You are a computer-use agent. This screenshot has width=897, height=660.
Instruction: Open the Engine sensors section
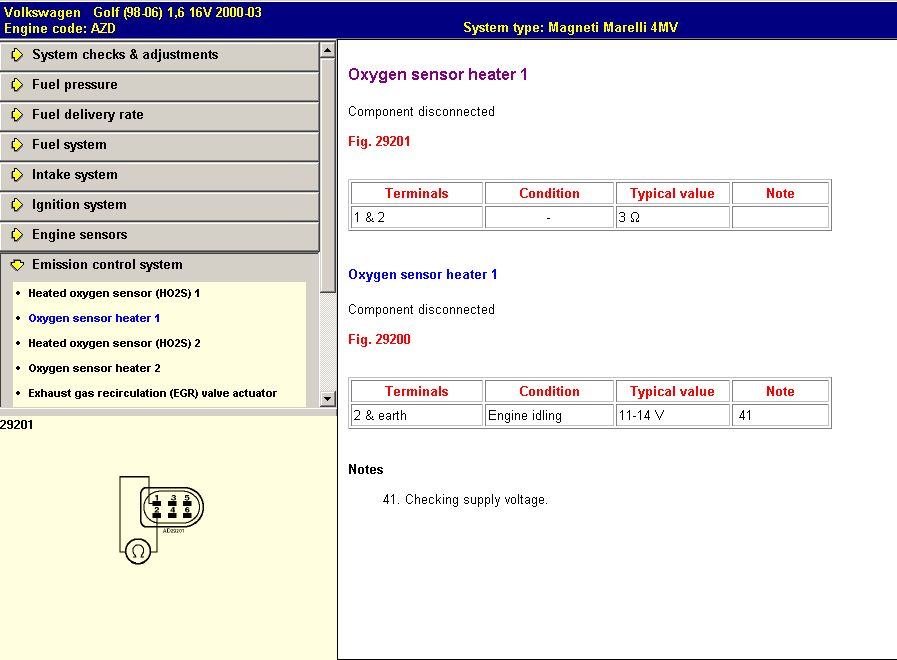pos(79,235)
